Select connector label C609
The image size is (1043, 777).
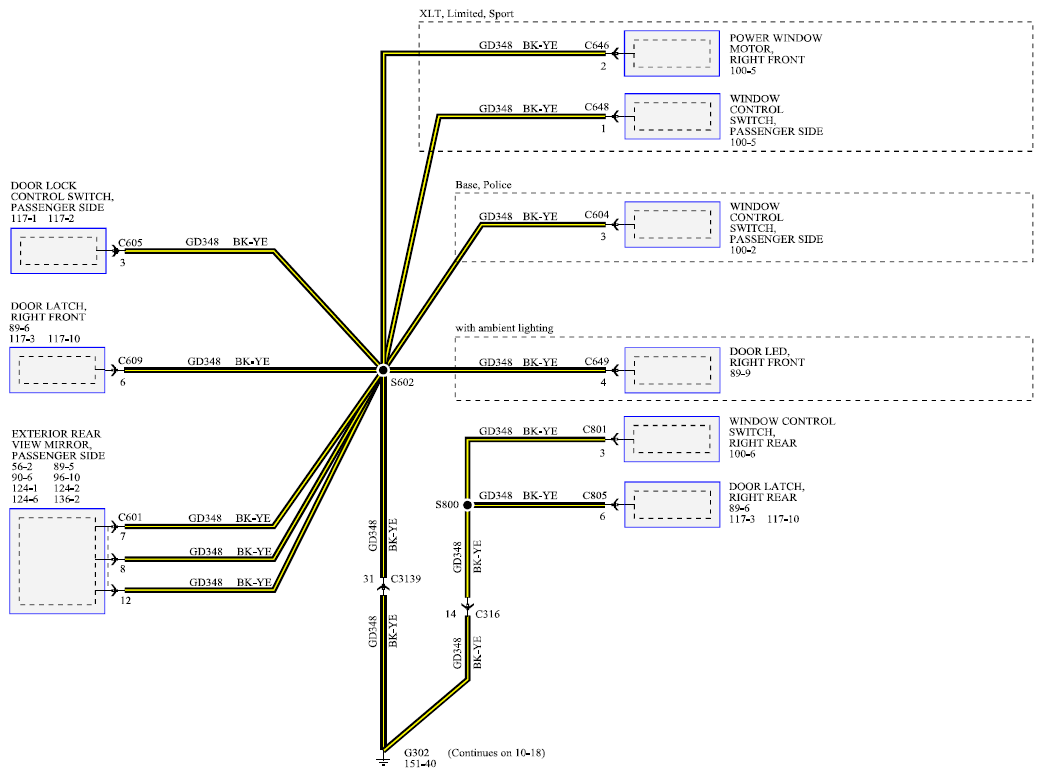130,361
